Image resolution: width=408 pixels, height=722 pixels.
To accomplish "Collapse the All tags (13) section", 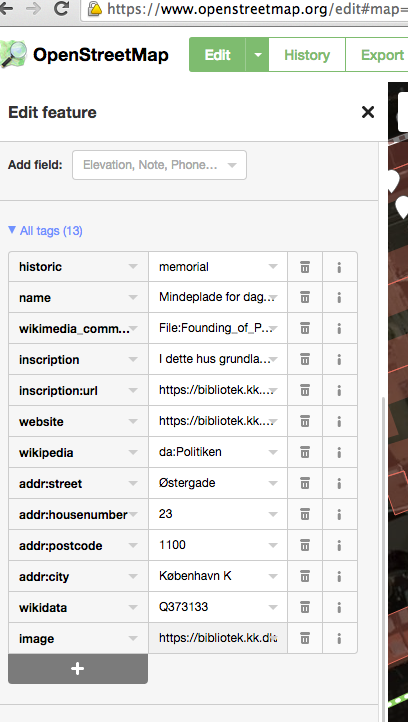I will click(45, 230).
